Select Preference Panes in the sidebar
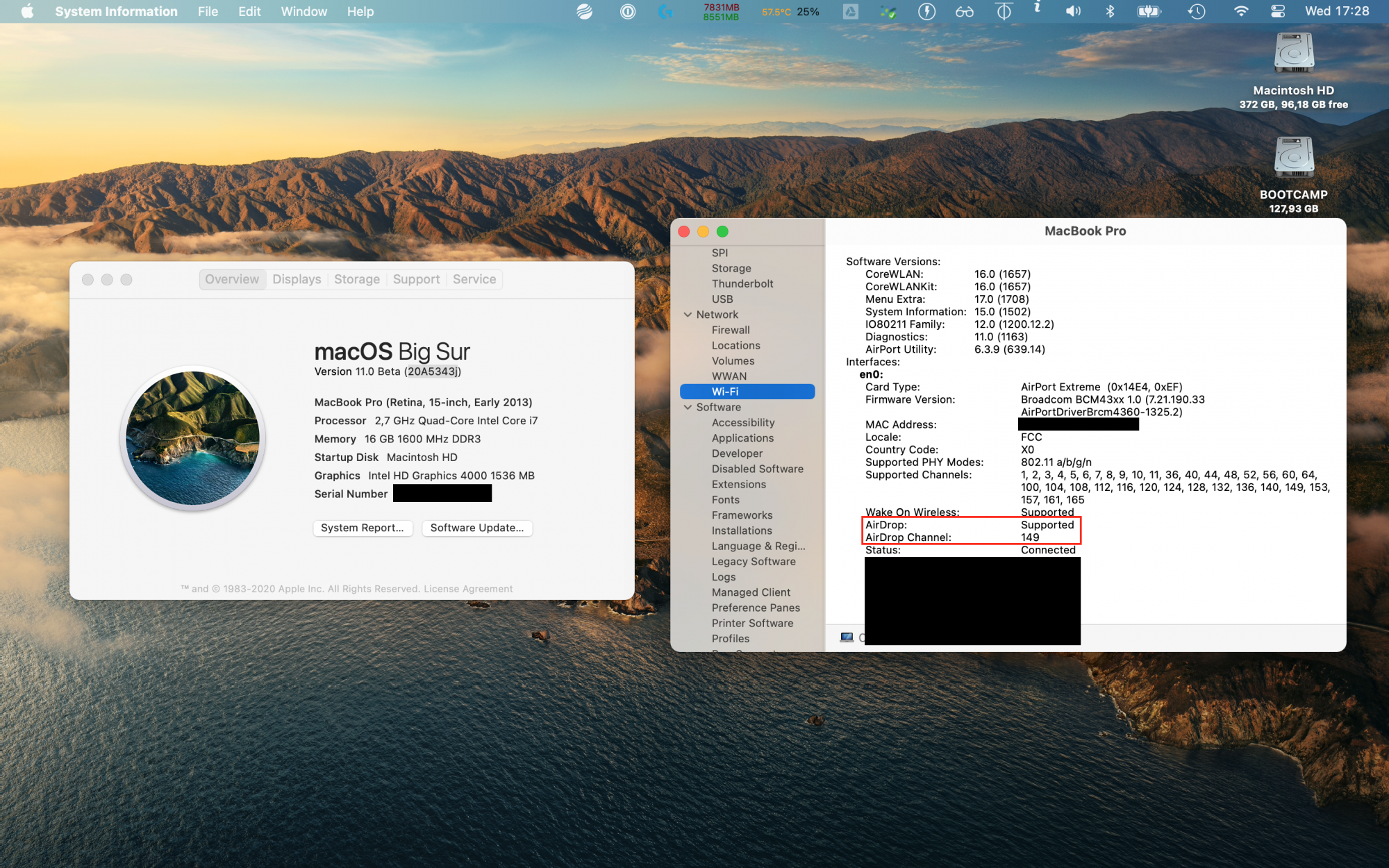This screenshot has width=1389, height=868. point(756,608)
